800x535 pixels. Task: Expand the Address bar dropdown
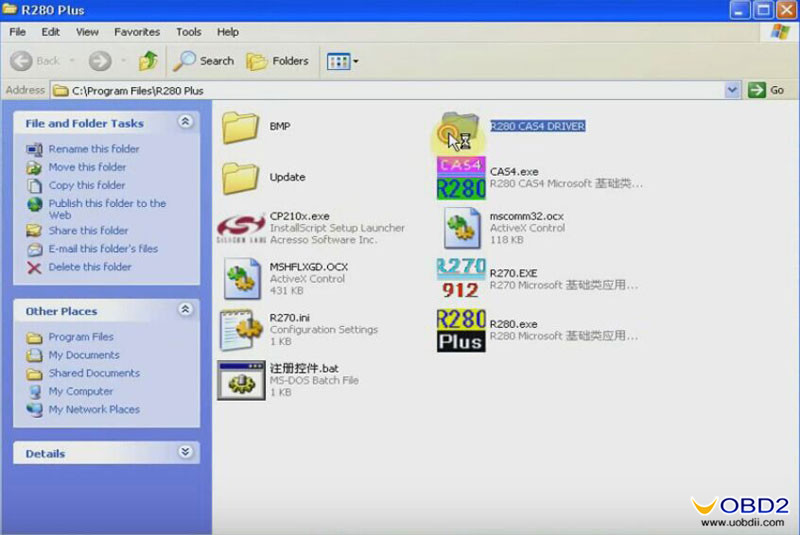[732, 90]
